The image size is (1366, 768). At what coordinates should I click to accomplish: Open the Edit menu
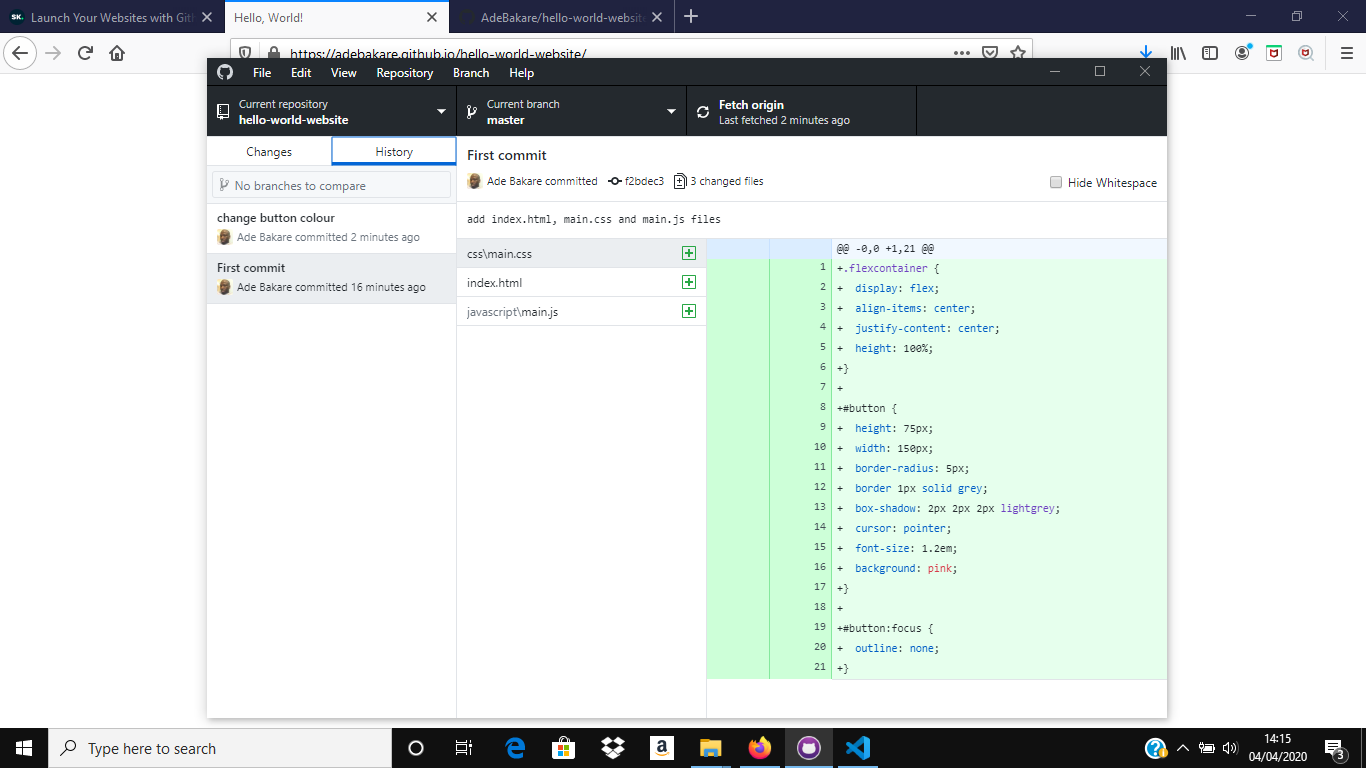pyautogui.click(x=301, y=73)
